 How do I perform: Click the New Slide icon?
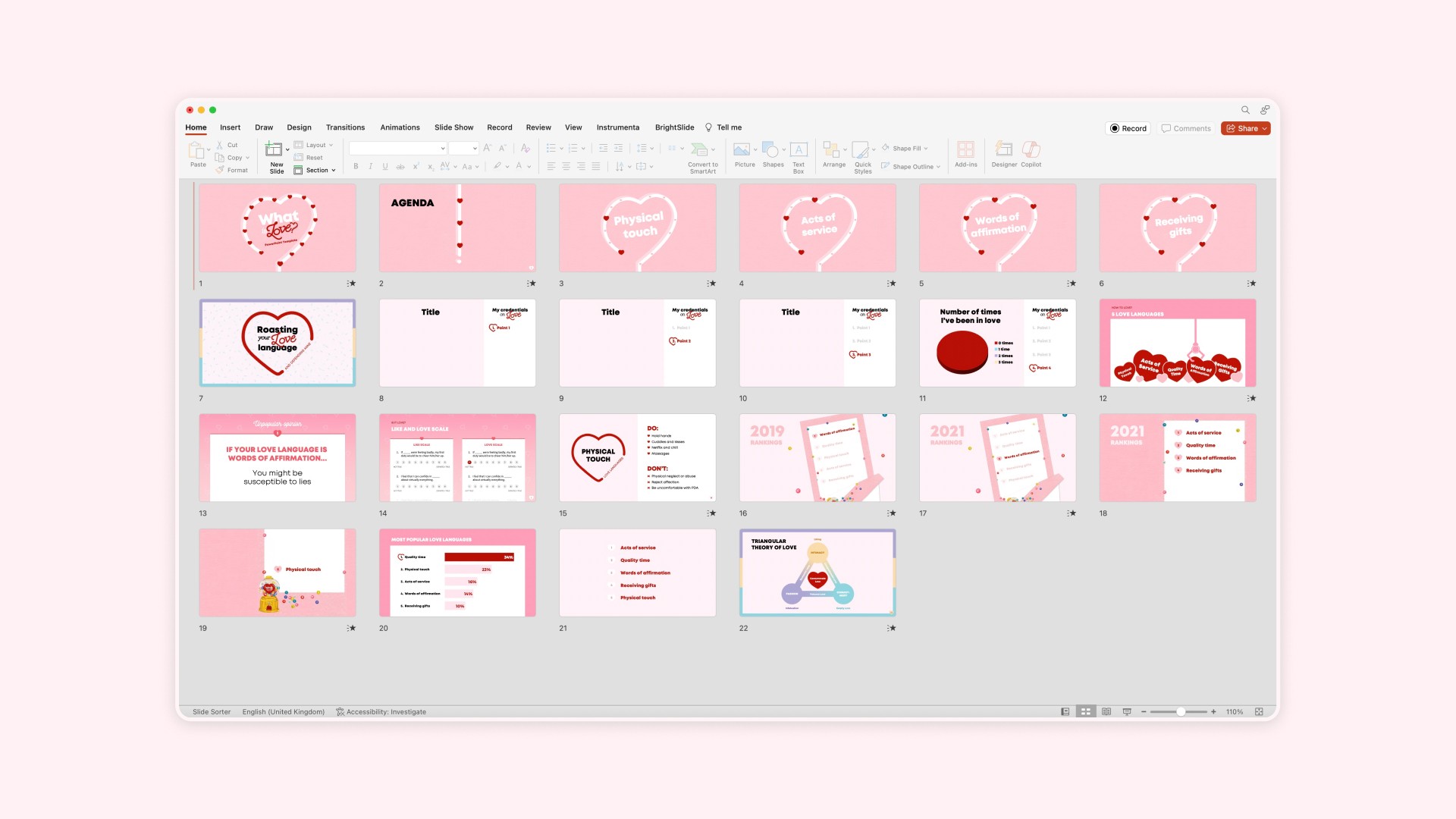(x=274, y=150)
